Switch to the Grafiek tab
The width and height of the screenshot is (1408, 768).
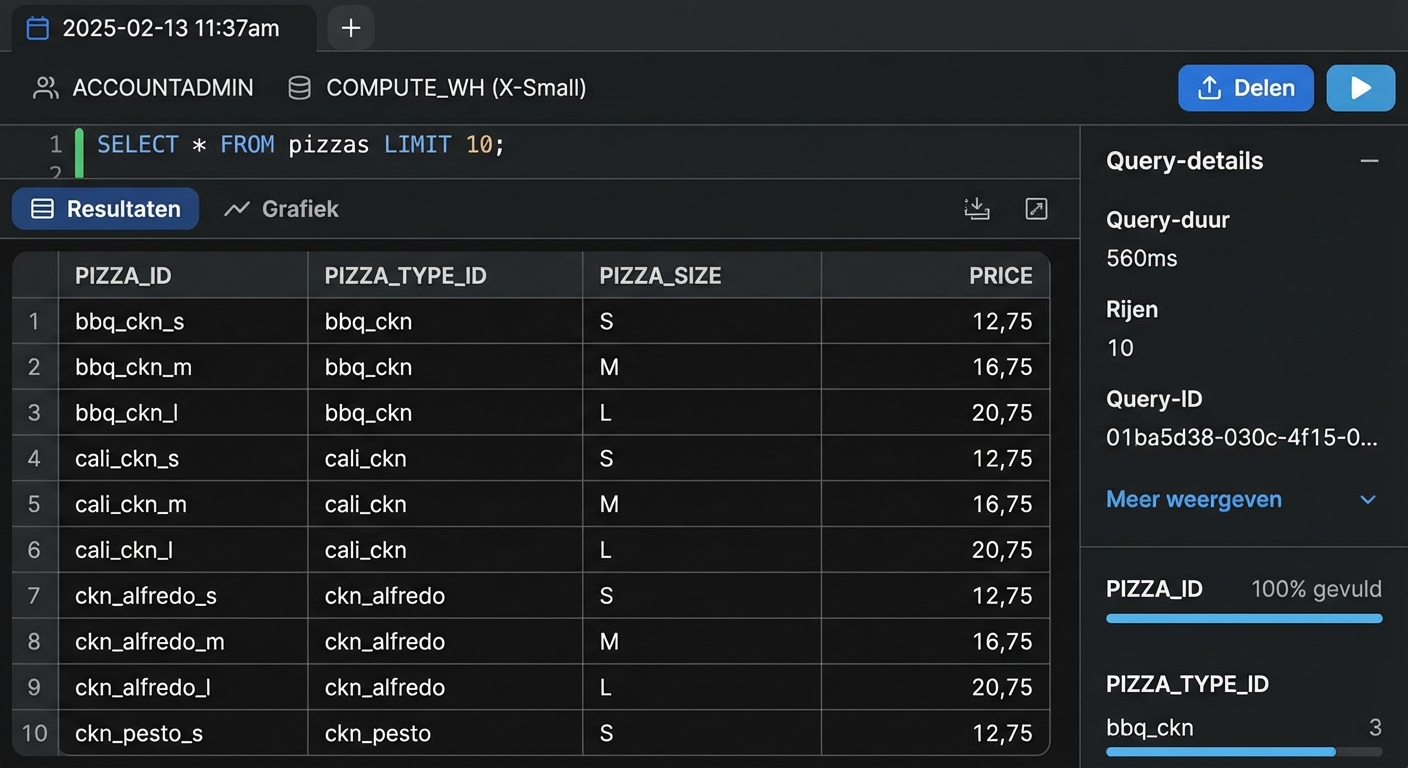point(299,209)
